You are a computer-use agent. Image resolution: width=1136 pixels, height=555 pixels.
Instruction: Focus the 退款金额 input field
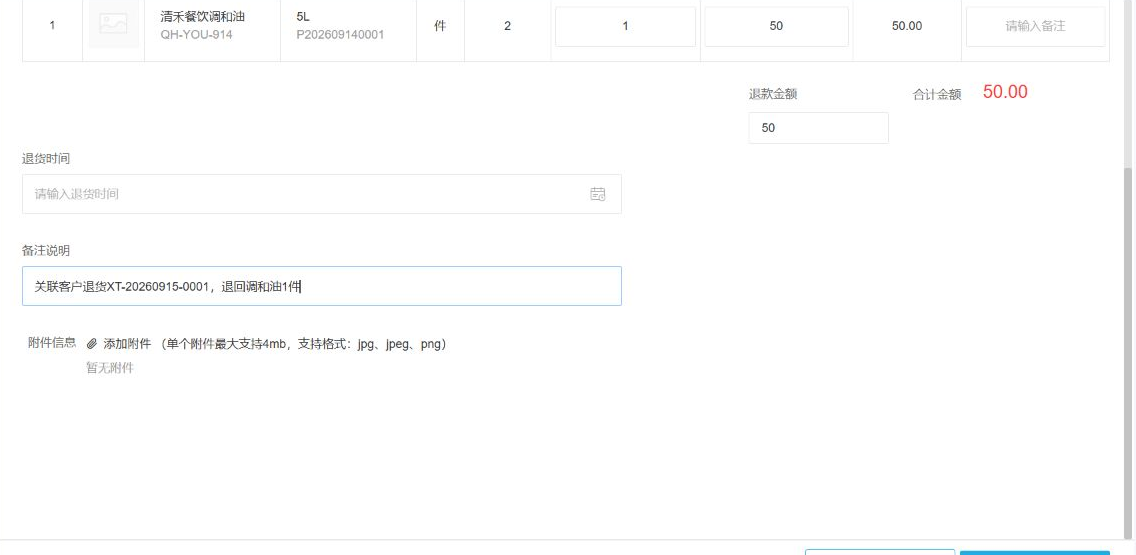tap(819, 128)
